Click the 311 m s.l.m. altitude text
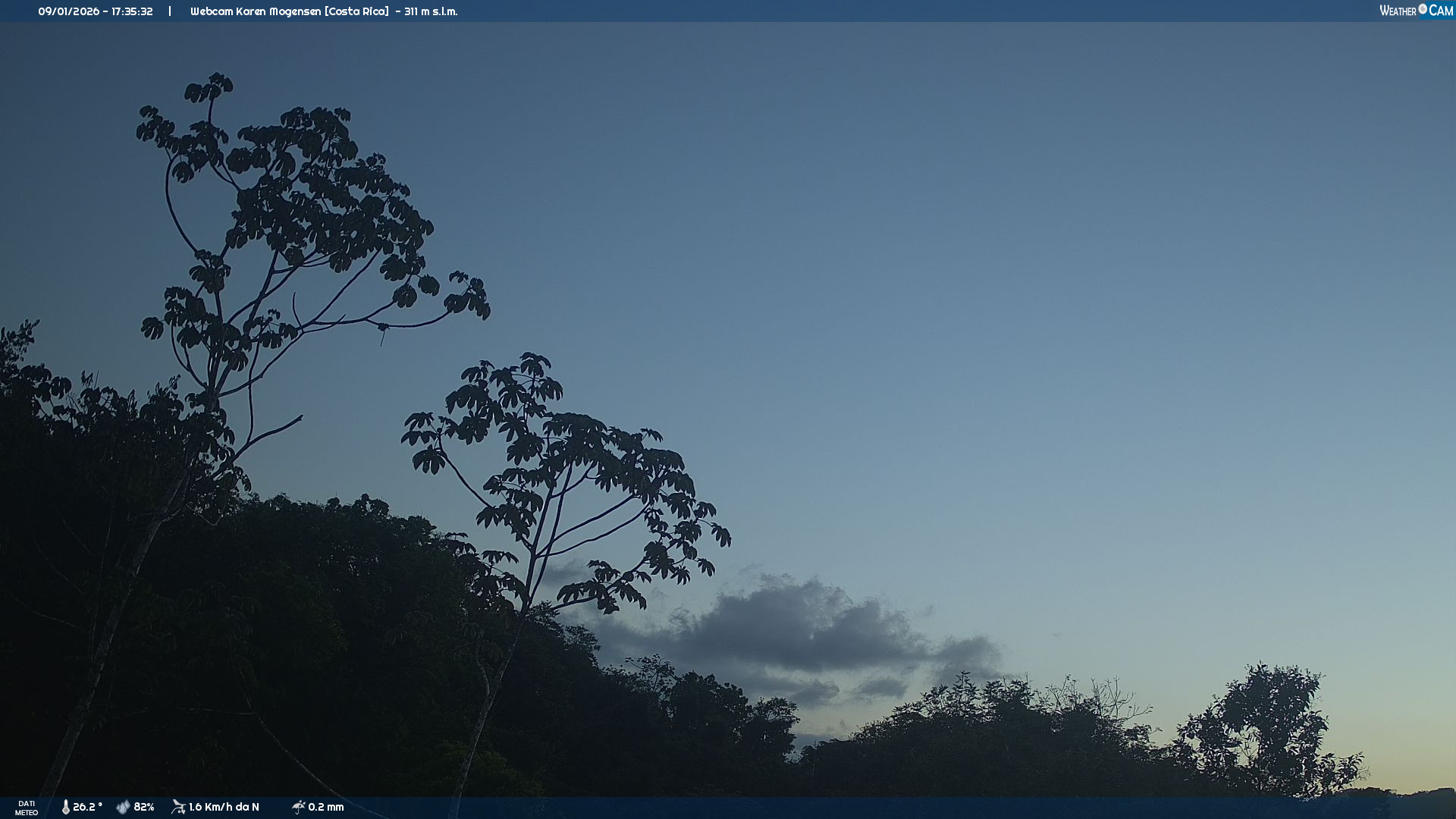This screenshot has height=819, width=1456. pyautogui.click(x=431, y=11)
